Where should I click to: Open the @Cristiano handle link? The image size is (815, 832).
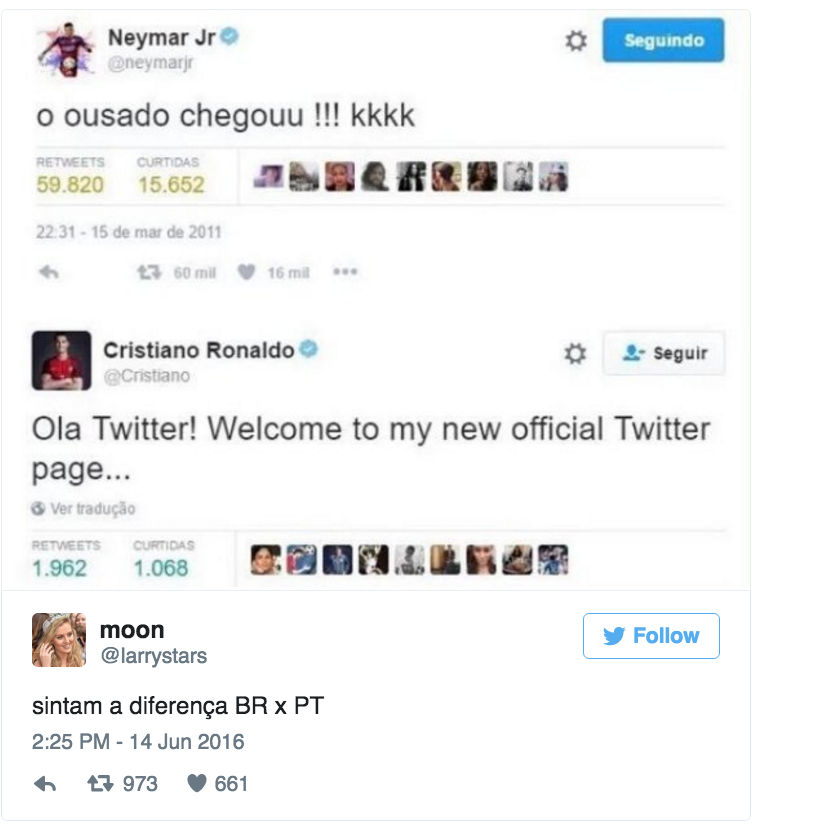click(x=147, y=376)
